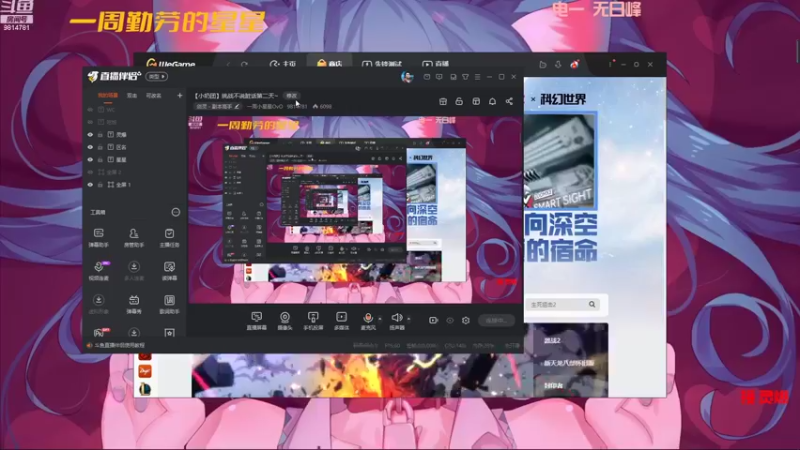Open the WeGame 直播 tab
The width and height of the screenshot is (800, 450).
[x=436, y=64]
